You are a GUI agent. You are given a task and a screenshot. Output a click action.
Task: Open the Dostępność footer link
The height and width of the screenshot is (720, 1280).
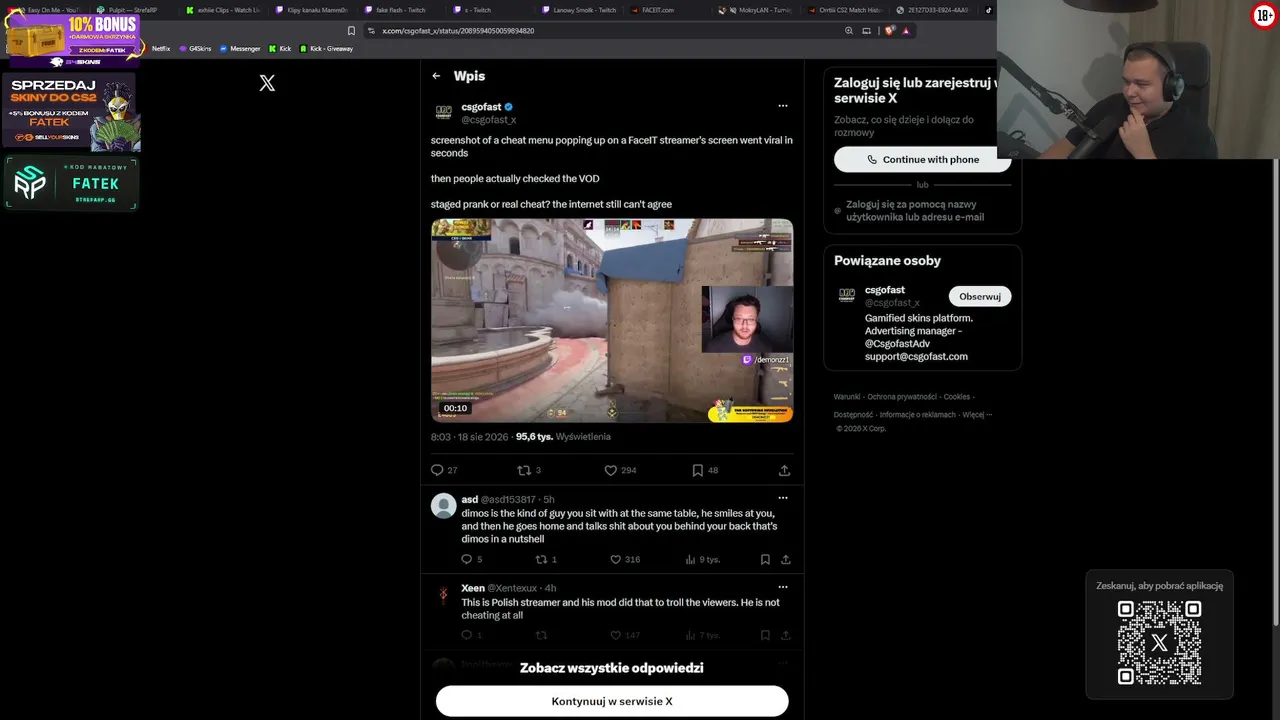click(854, 414)
